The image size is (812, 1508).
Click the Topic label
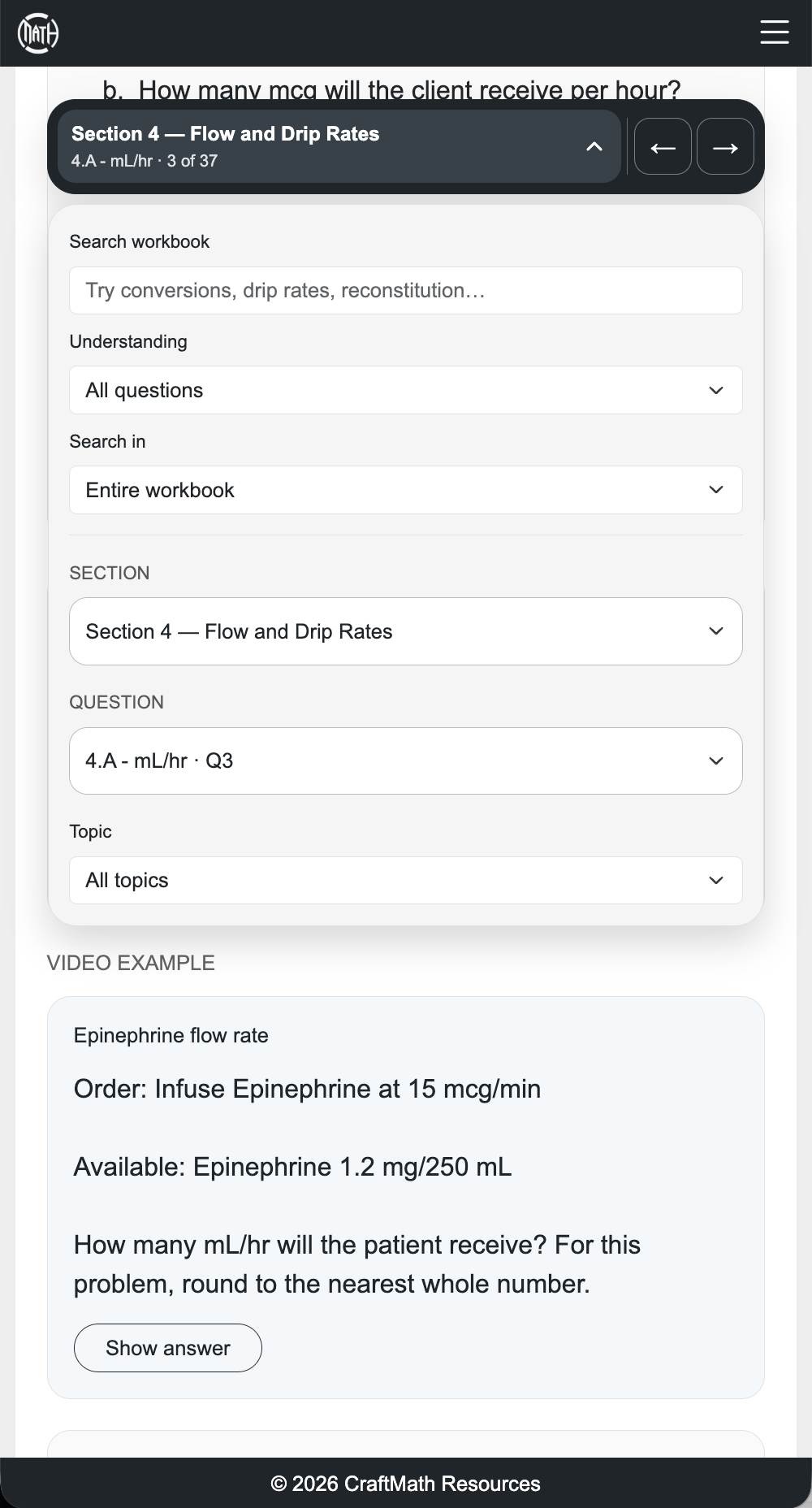[x=90, y=831]
